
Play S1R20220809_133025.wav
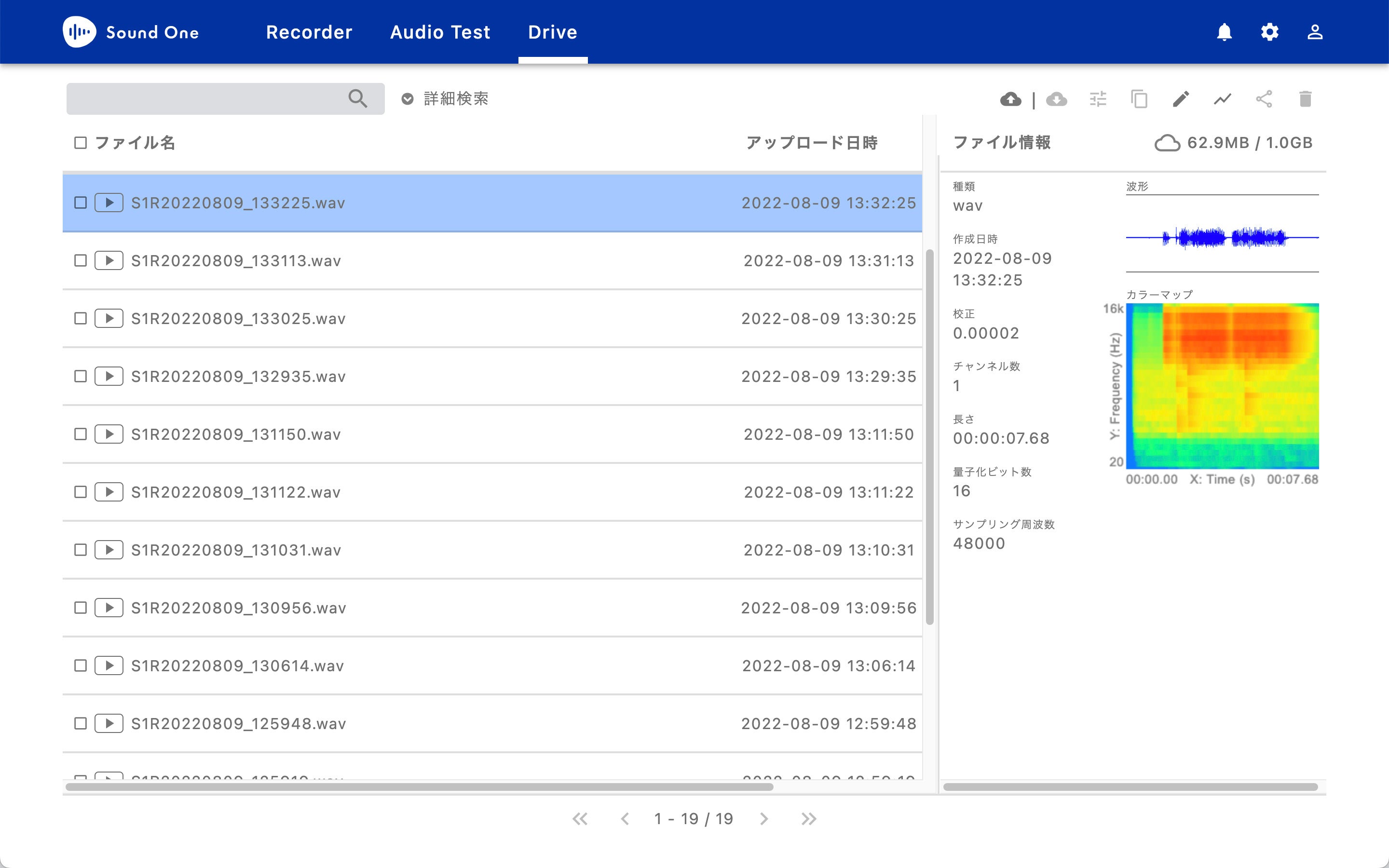(109, 319)
